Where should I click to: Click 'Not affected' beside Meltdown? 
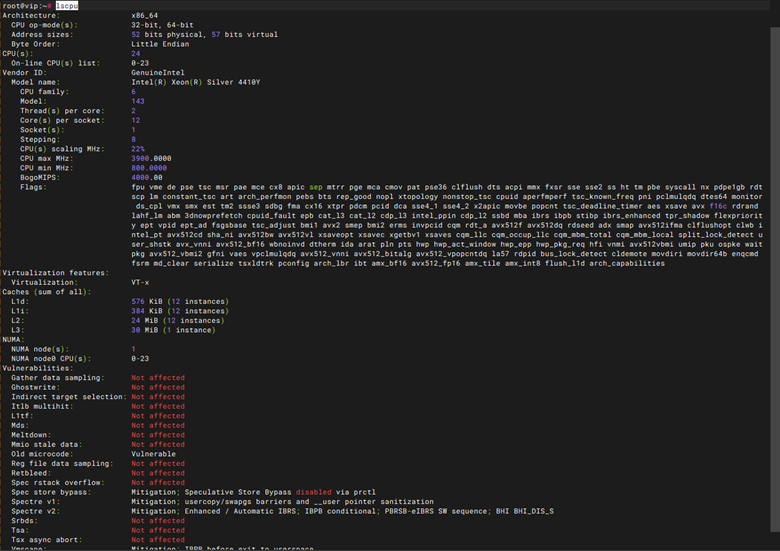click(x=158, y=435)
